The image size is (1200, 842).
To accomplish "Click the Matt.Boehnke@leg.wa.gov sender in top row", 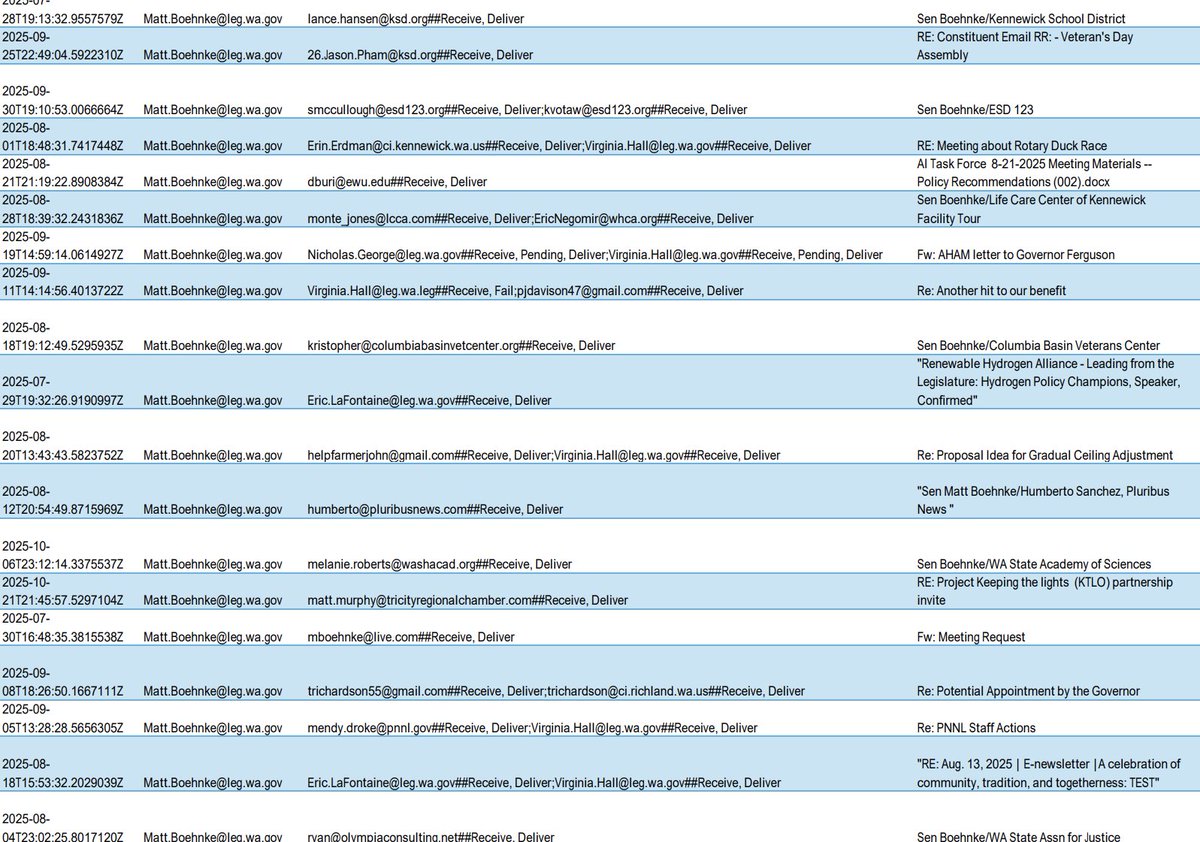I will coord(211,18).
